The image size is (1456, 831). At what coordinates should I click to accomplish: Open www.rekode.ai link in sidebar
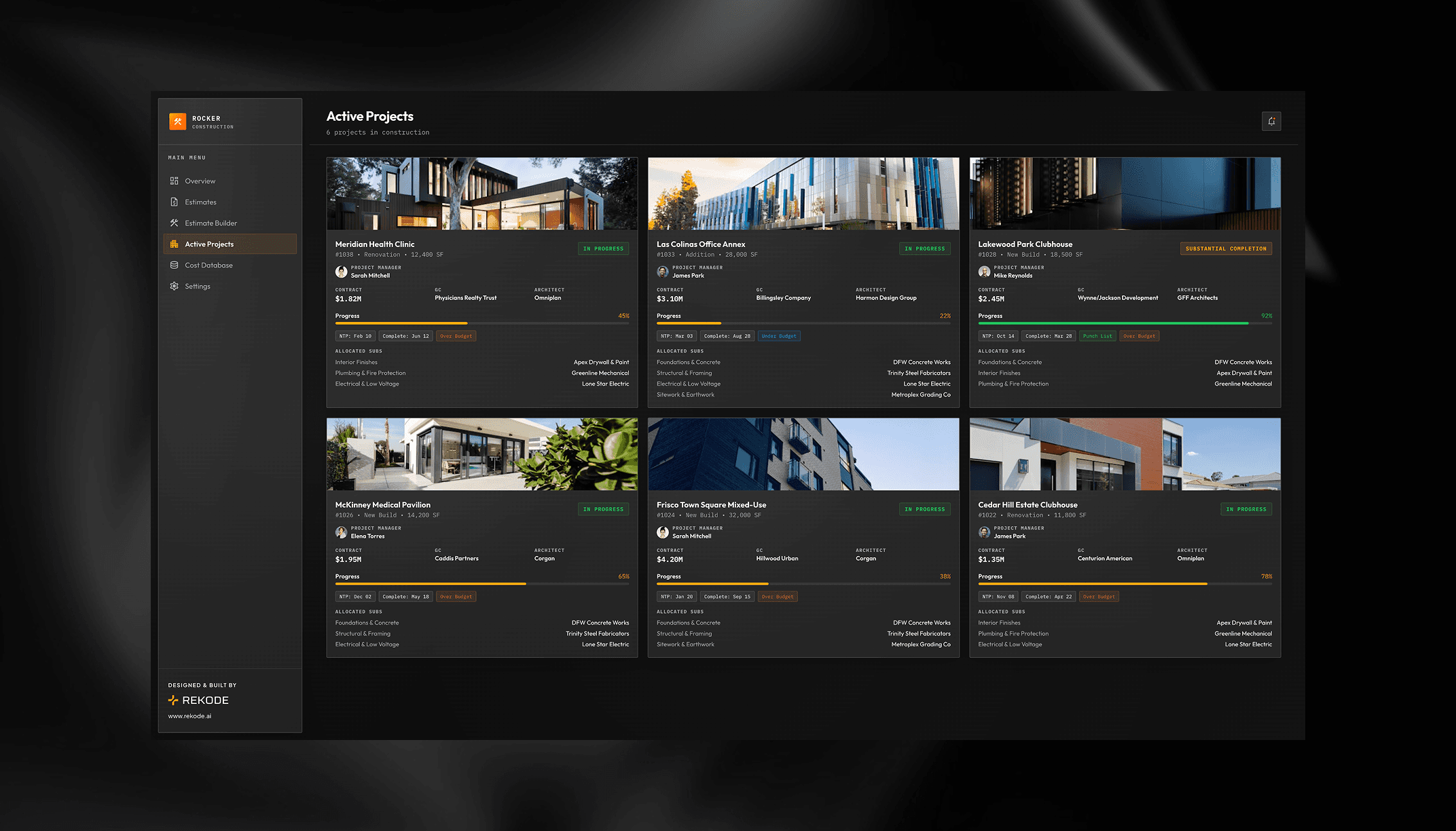point(189,716)
